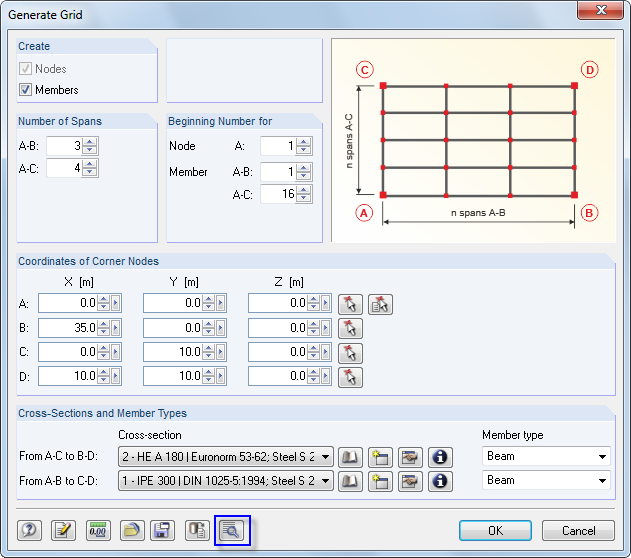Click node B Z field showing 0.0
Viewport: 631px width, 558px height.
(278, 328)
